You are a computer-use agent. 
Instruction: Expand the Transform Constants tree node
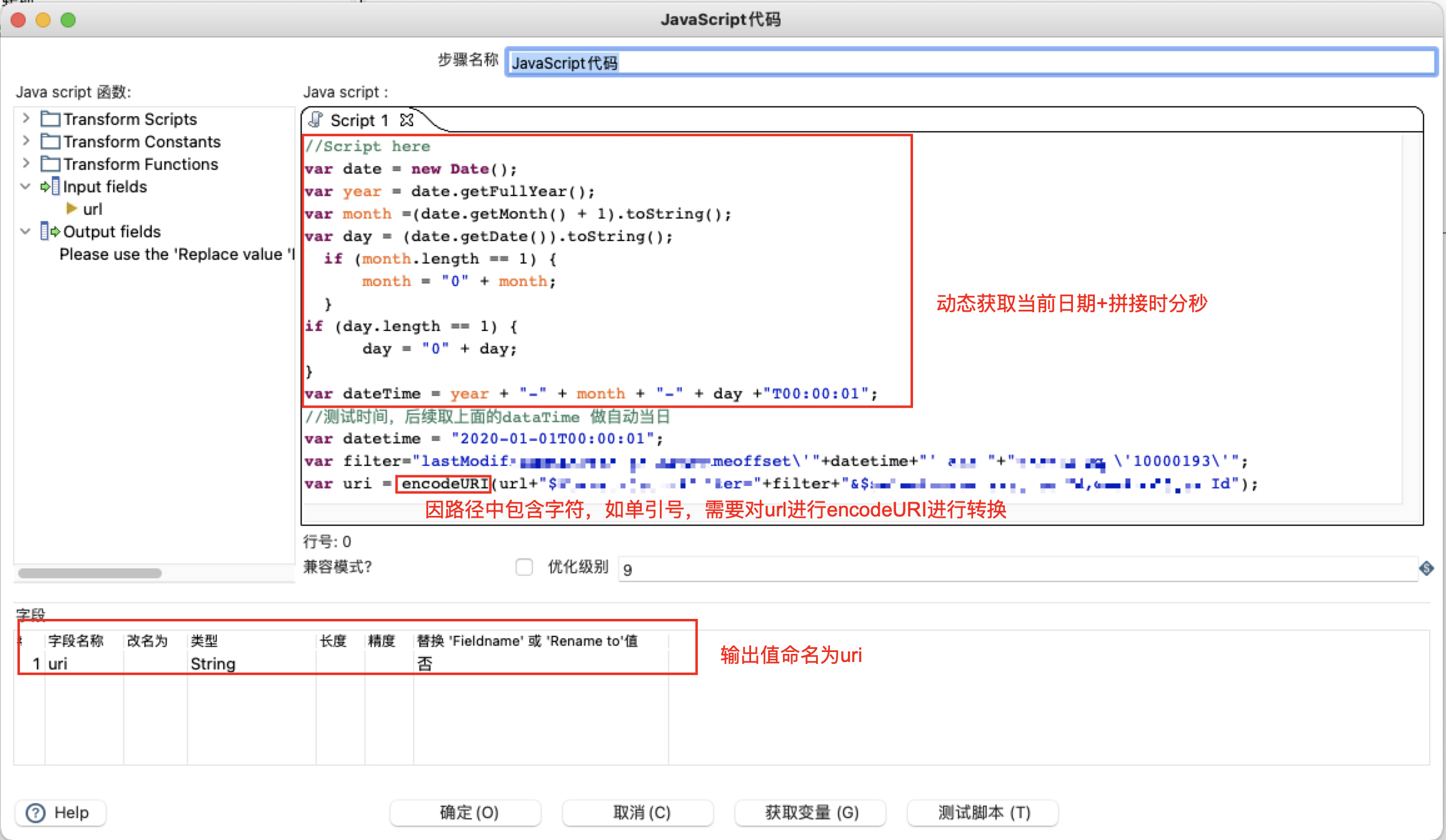[26, 141]
